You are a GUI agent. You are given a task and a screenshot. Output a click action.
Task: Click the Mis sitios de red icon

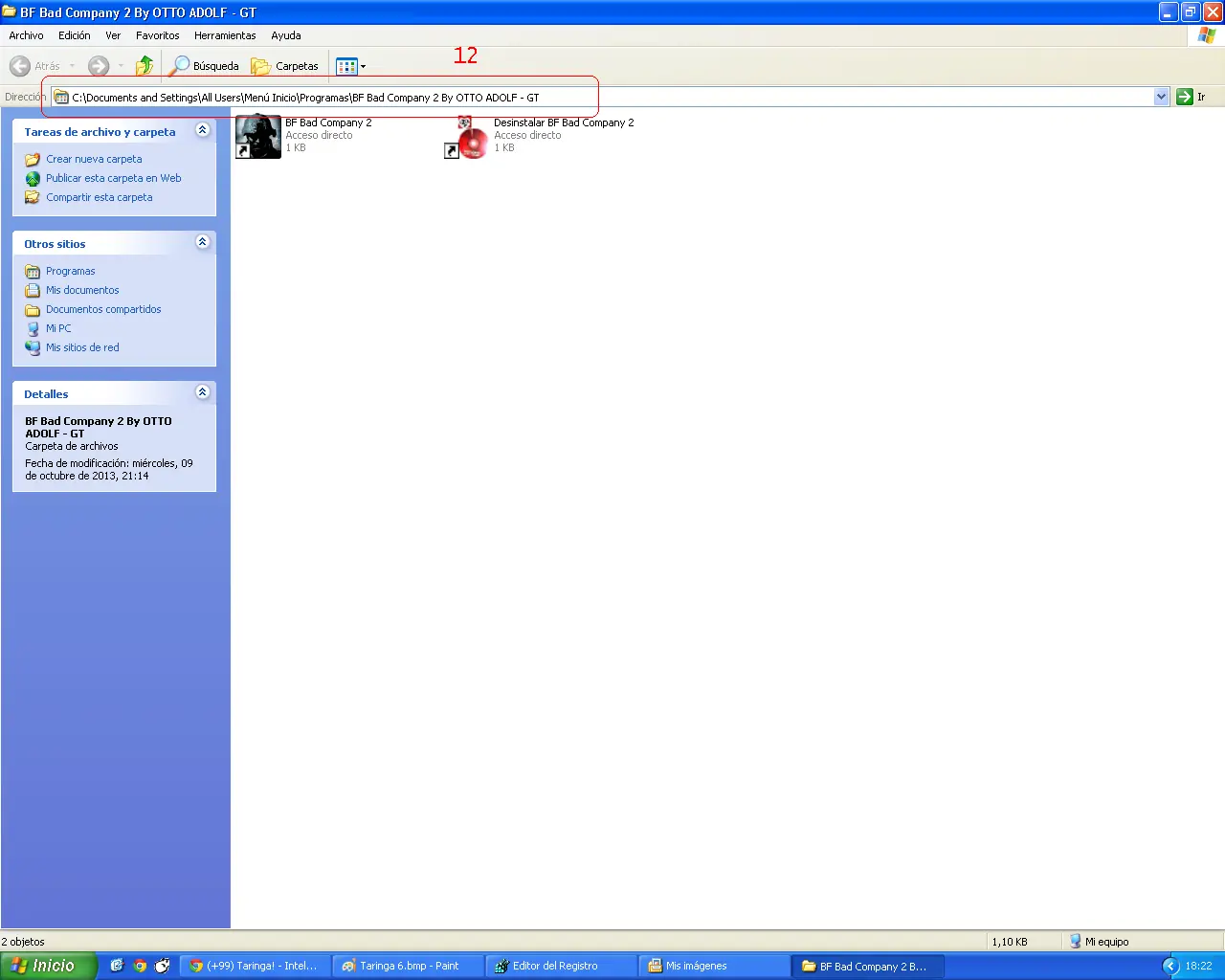tap(33, 348)
